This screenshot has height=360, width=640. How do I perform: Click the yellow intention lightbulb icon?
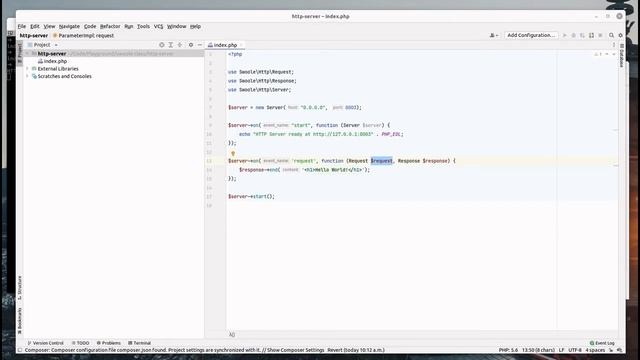click(233, 153)
